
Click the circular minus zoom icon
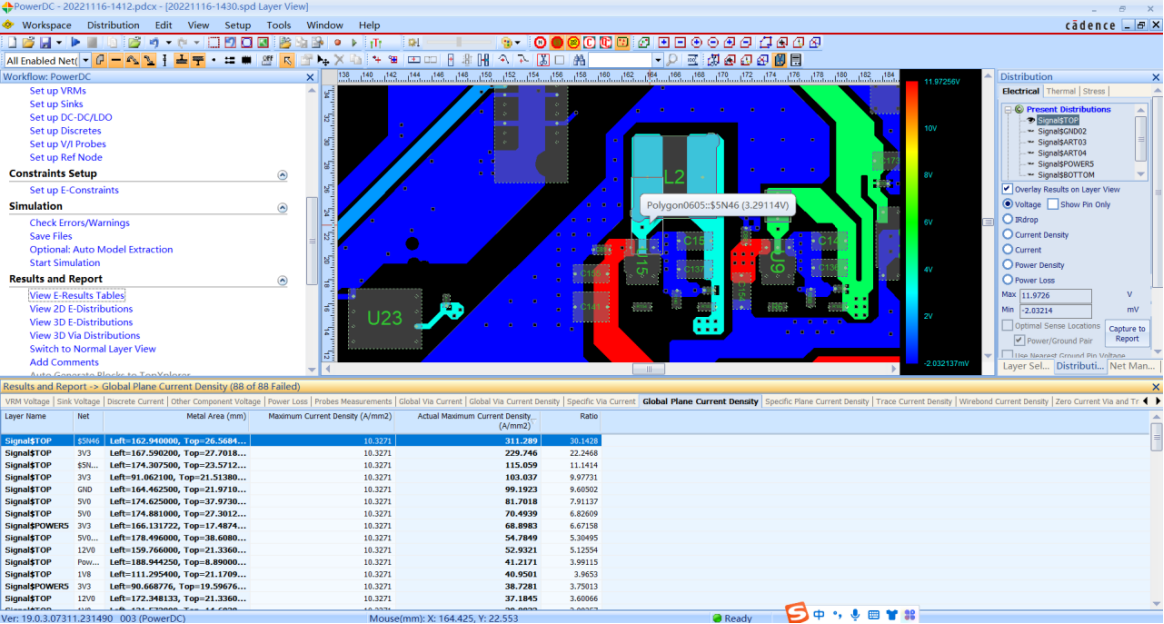point(713,42)
